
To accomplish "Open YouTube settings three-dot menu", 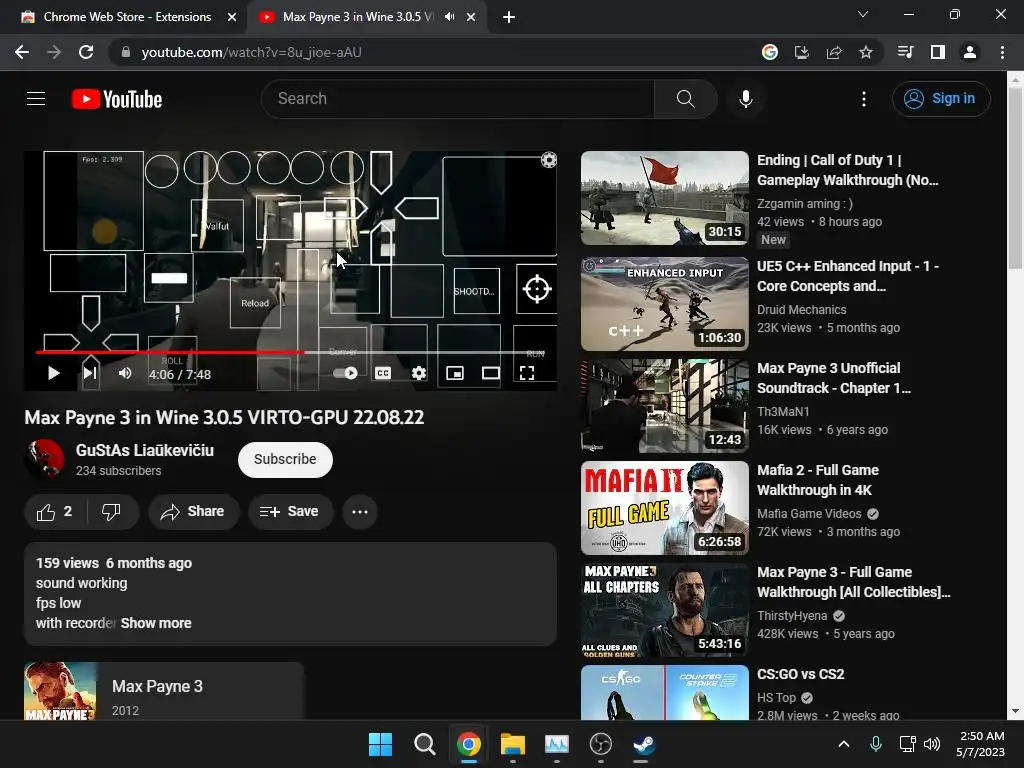I will [x=863, y=99].
